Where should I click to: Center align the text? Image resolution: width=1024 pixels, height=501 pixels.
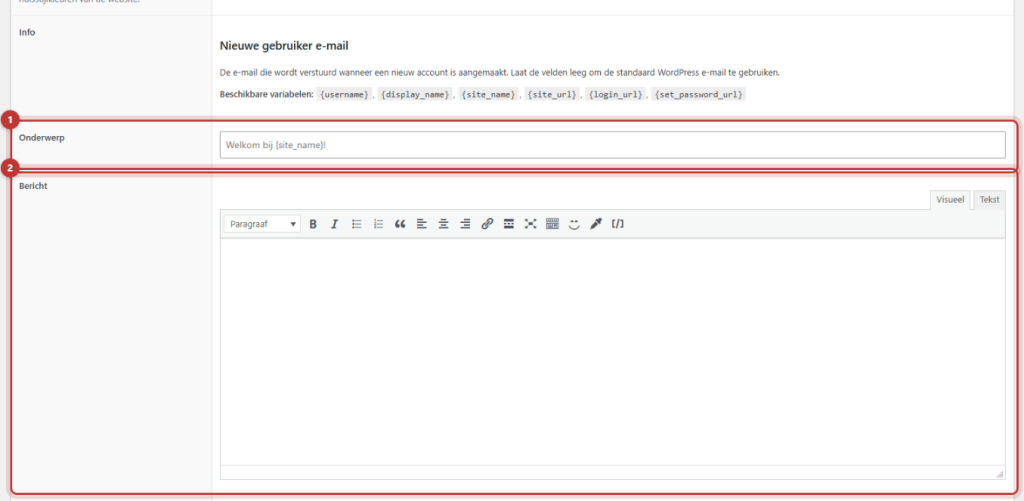pos(443,224)
